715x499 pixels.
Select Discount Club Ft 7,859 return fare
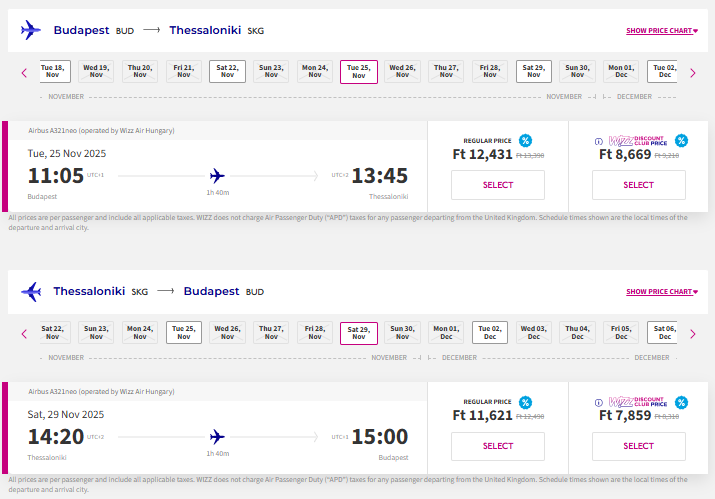coord(638,446)
